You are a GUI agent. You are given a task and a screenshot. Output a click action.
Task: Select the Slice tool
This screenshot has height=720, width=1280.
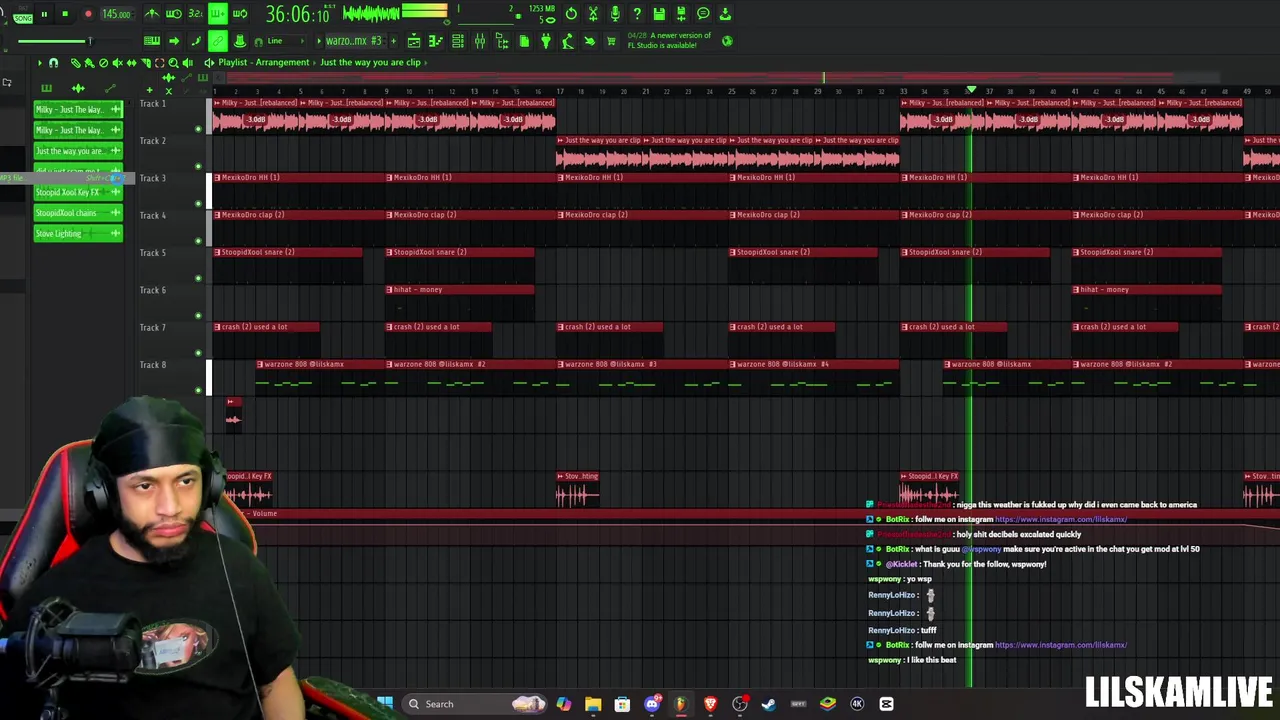145,63
